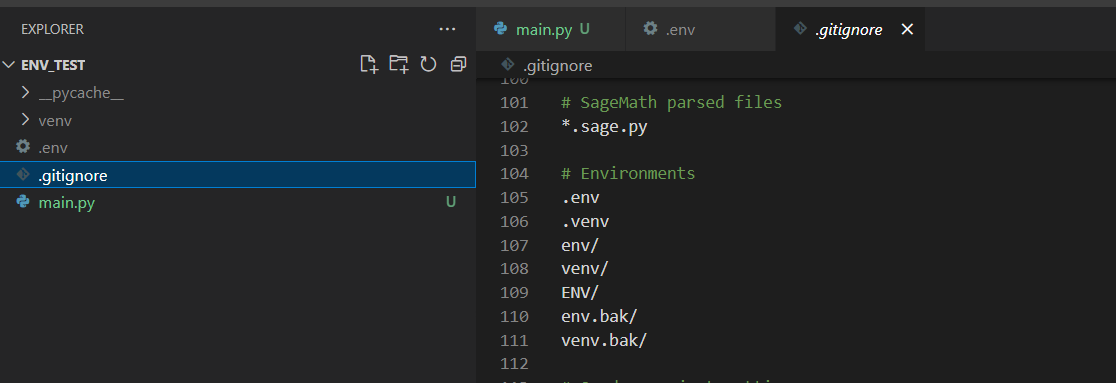The height and width of the screenshot is (383, 1116).
Task: Click line number 105 in the gutter
Action: (515, 197)
